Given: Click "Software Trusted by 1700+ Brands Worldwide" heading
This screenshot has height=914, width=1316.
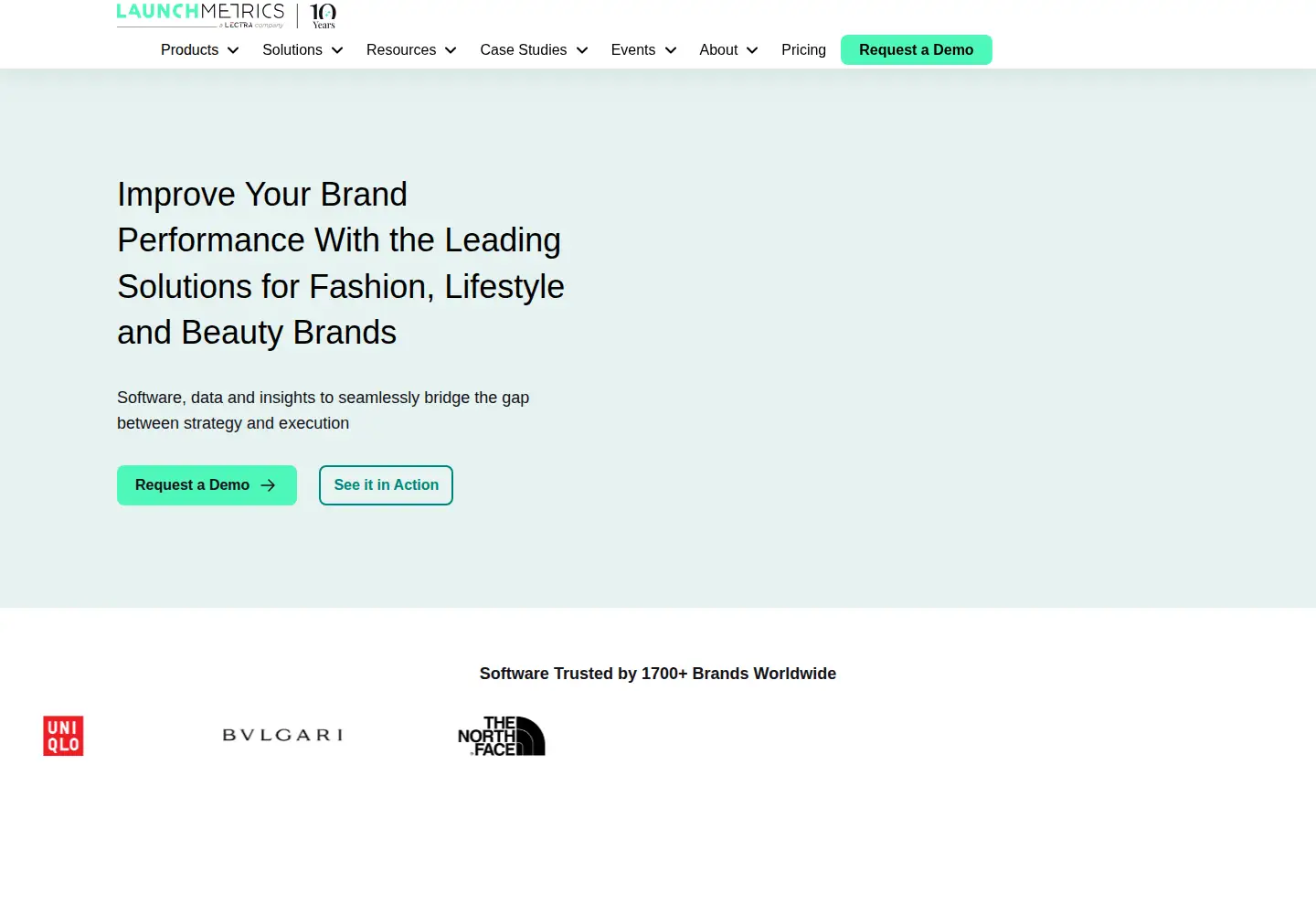Looking at the screenshot, I should coord(658,674).
